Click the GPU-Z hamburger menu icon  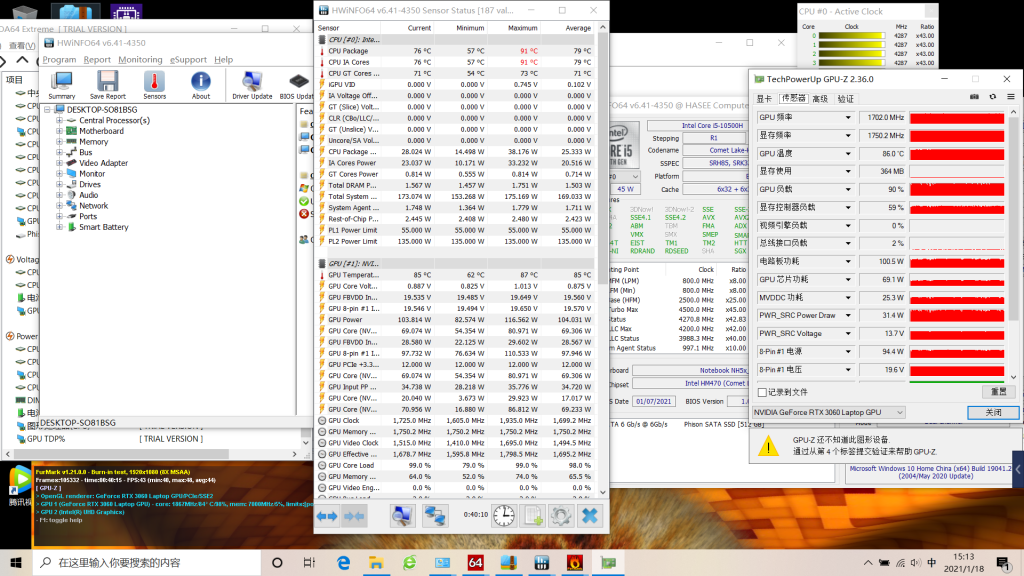coord(1011,99)
